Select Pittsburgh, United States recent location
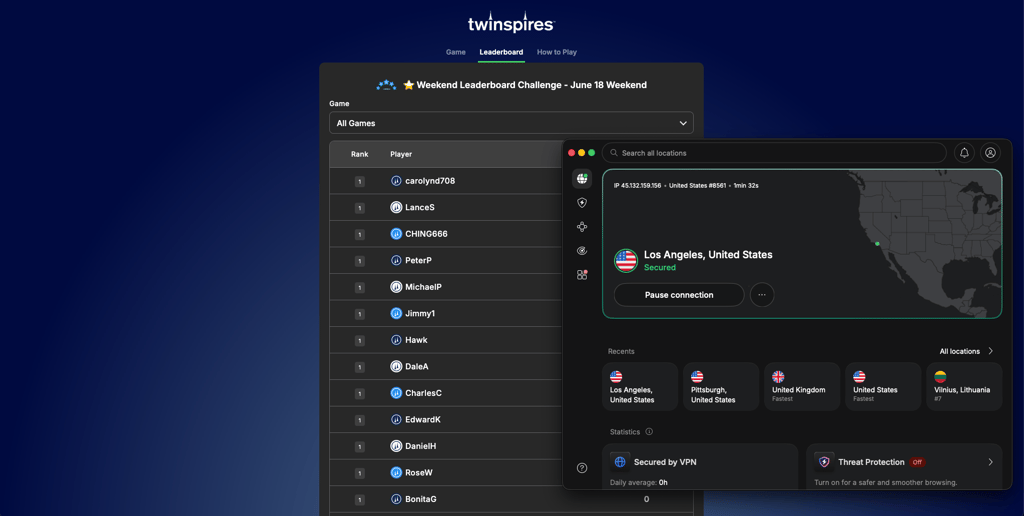Screen dimensions: 1024x516 (721, 387)
